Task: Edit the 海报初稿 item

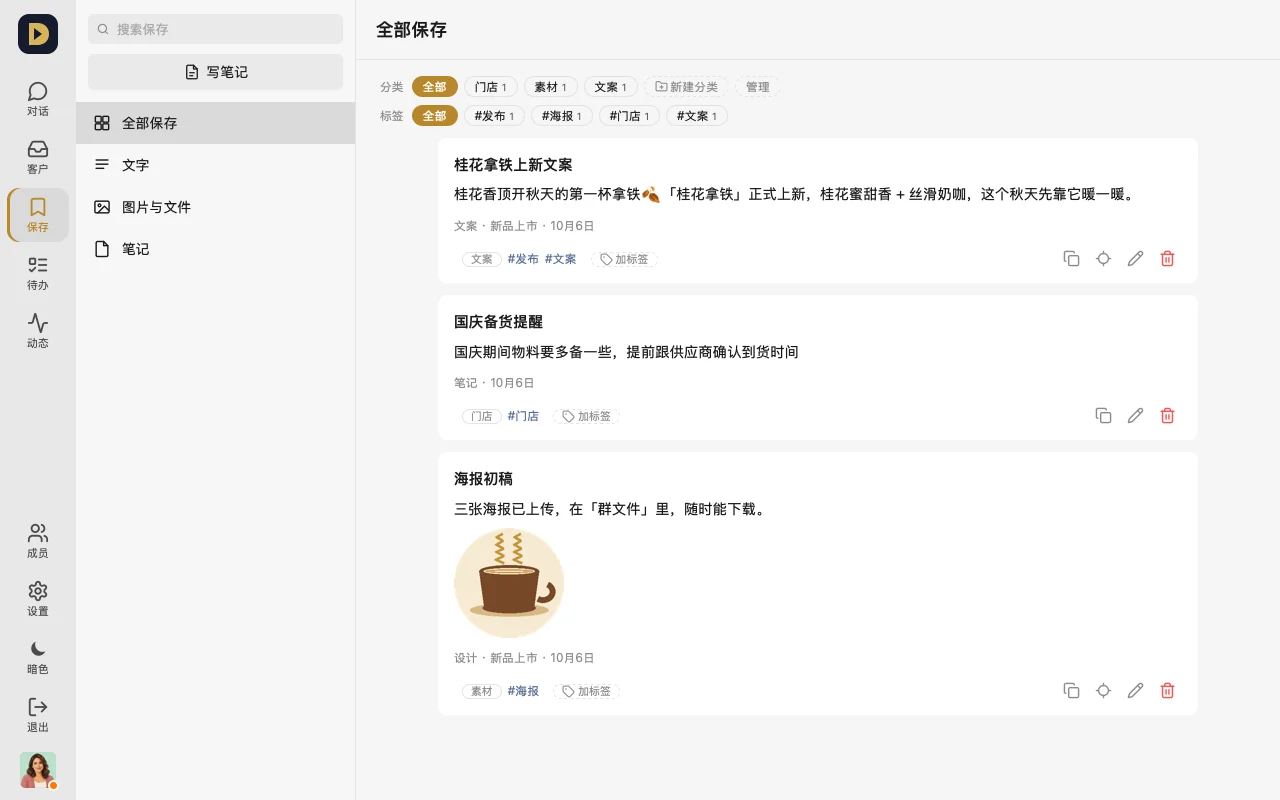Action: (1135, 691)
